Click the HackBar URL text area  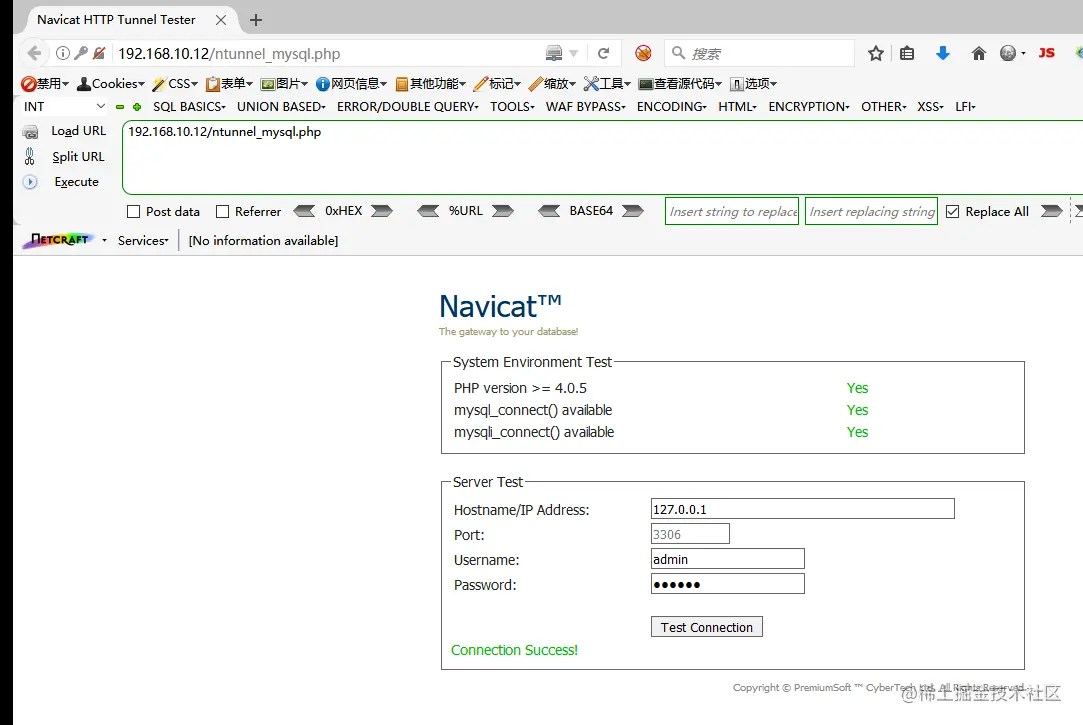pyautogui.click(x=602, y=157)
